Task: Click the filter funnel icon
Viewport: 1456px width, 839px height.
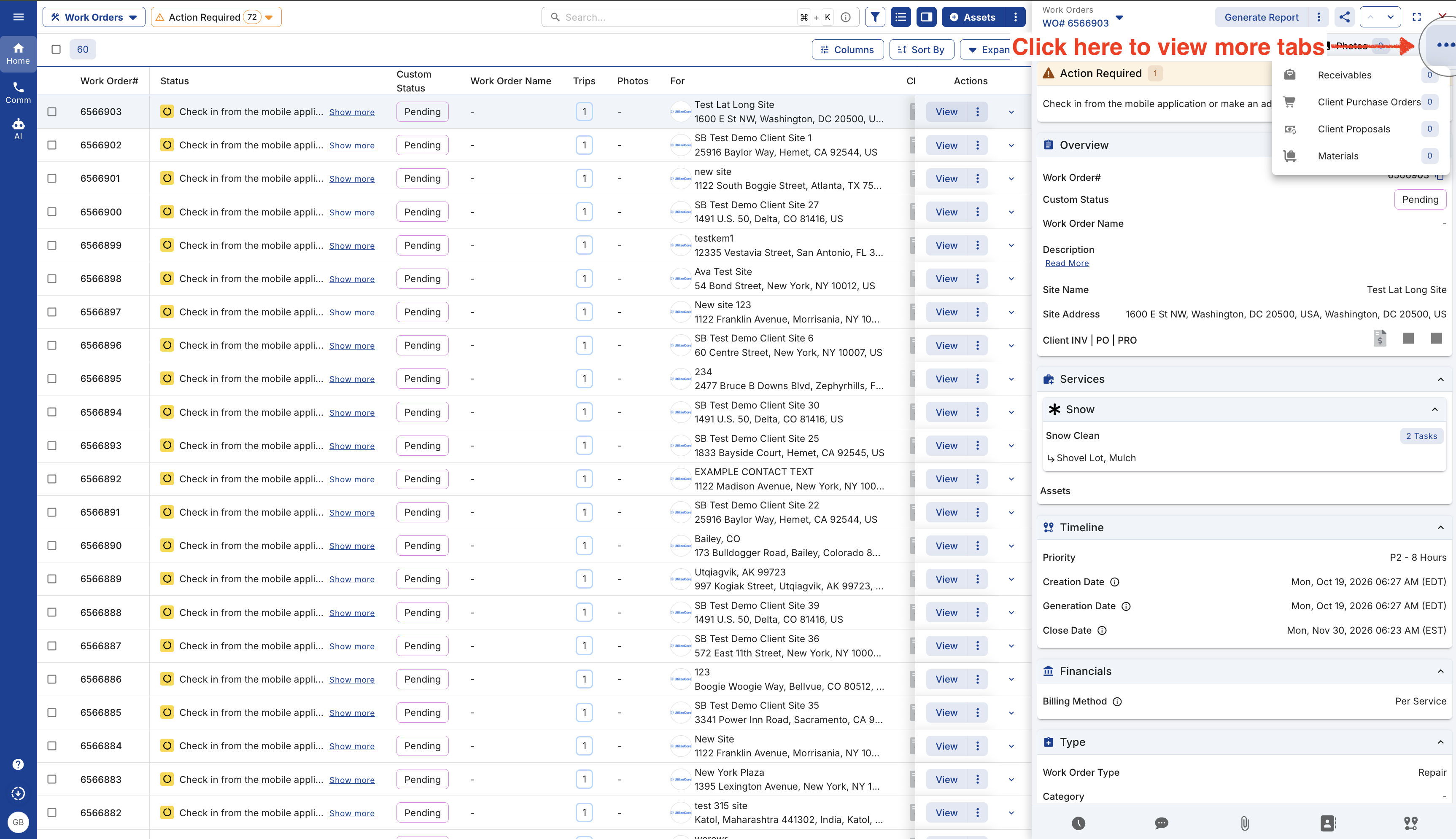Action: 875,17
